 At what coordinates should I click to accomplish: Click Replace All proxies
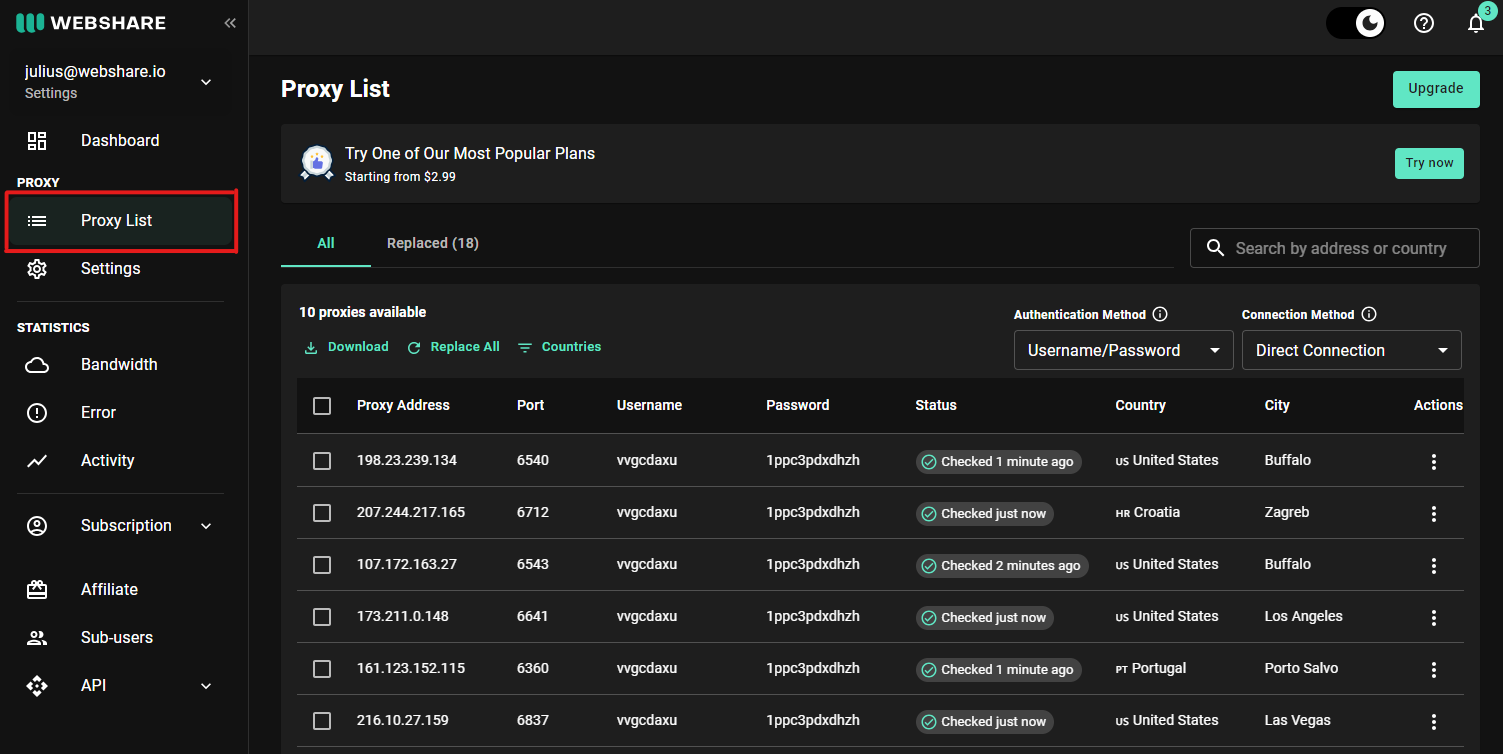point(453,347)
